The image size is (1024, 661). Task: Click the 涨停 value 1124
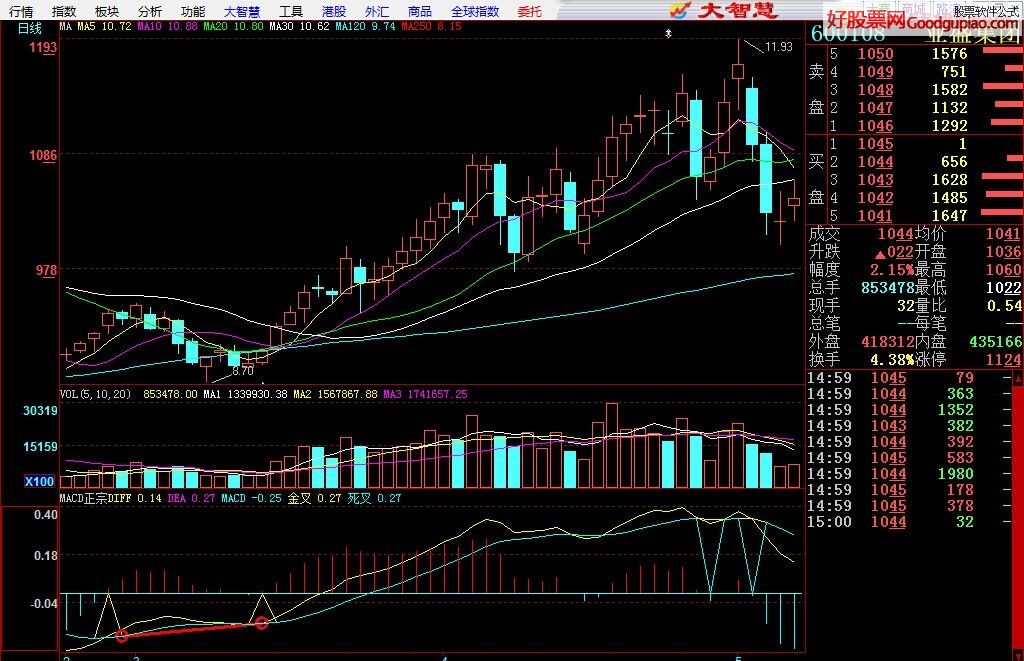click(1003, 360)
